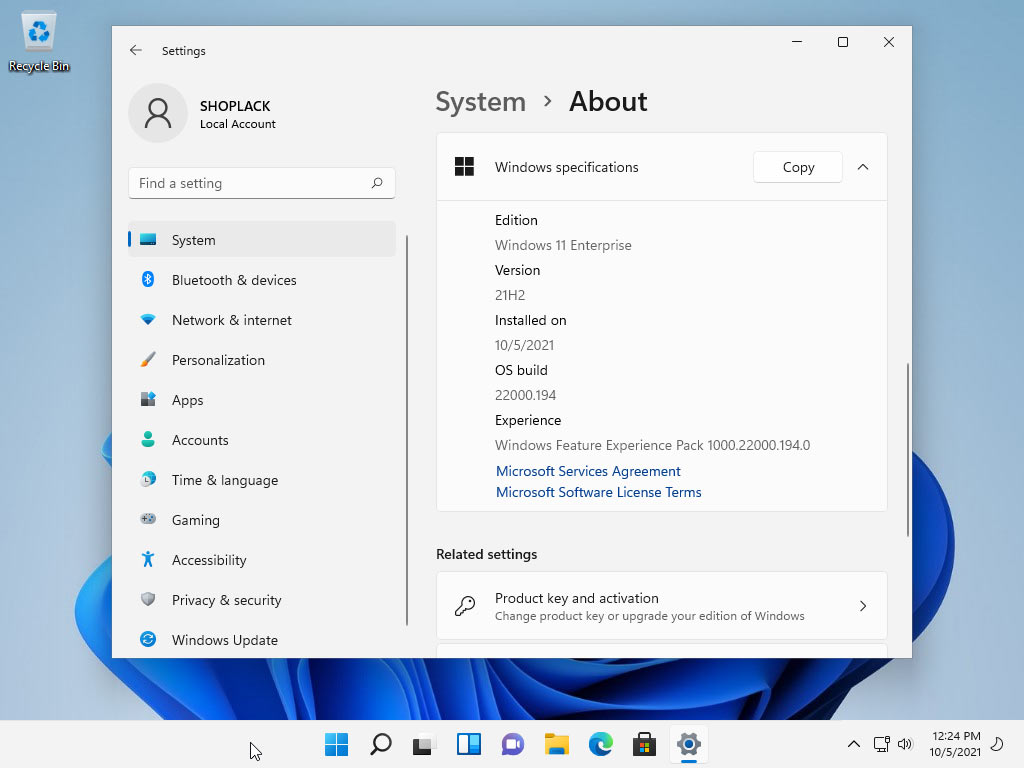1024x768 pixels.
Task: Click the Find a setting field
Action: [x=262, y=183]
